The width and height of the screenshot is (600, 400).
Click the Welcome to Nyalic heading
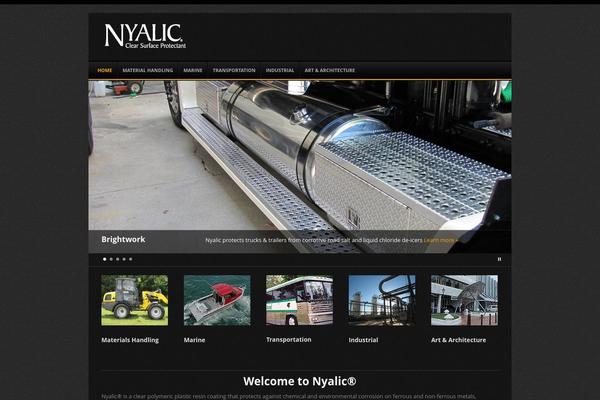[300, 381]
